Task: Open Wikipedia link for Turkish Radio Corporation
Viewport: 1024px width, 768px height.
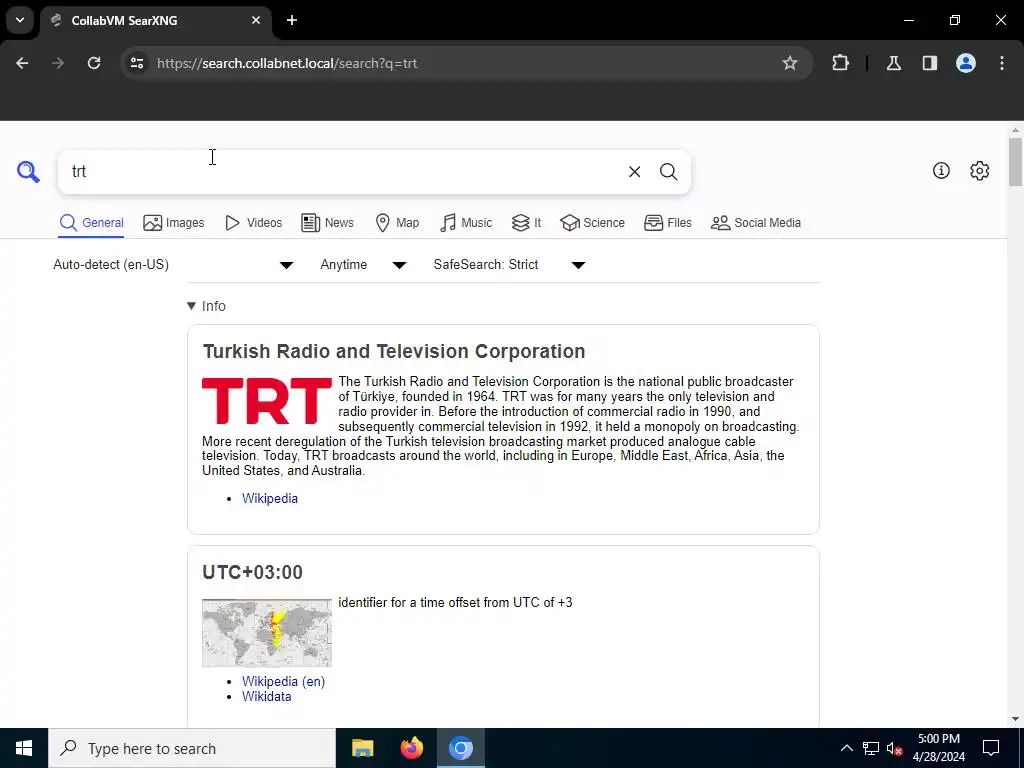Action: click(x=270, y=499)
